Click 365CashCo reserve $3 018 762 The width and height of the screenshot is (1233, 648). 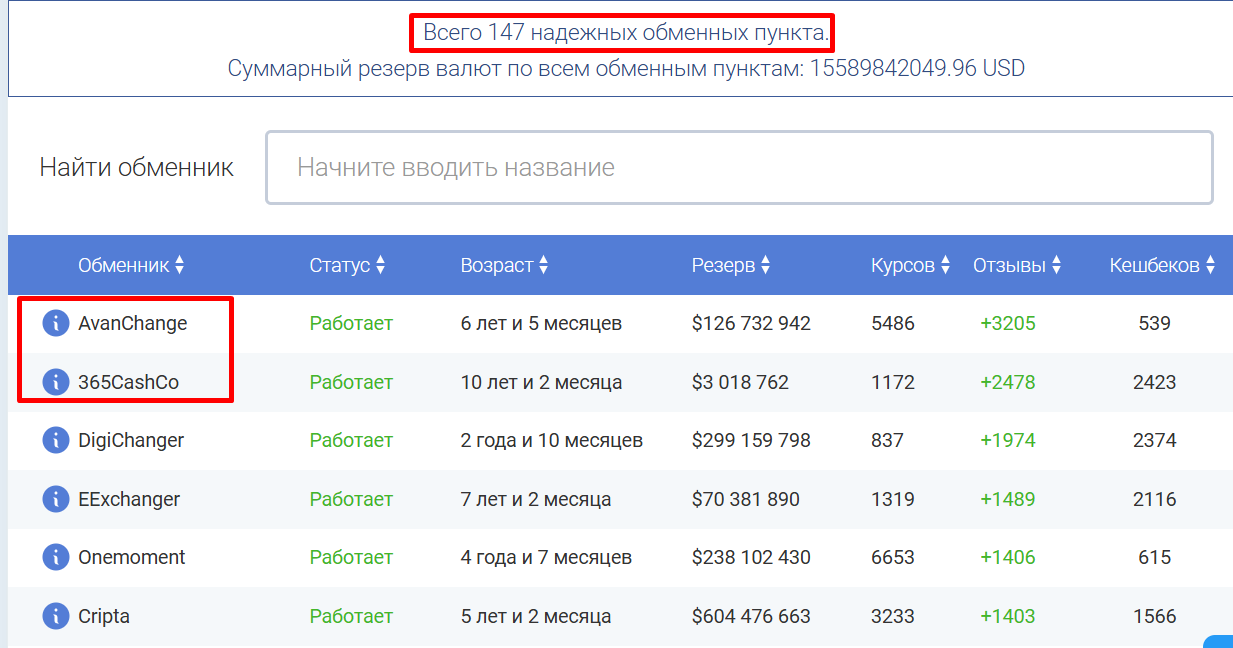[740, 382]
